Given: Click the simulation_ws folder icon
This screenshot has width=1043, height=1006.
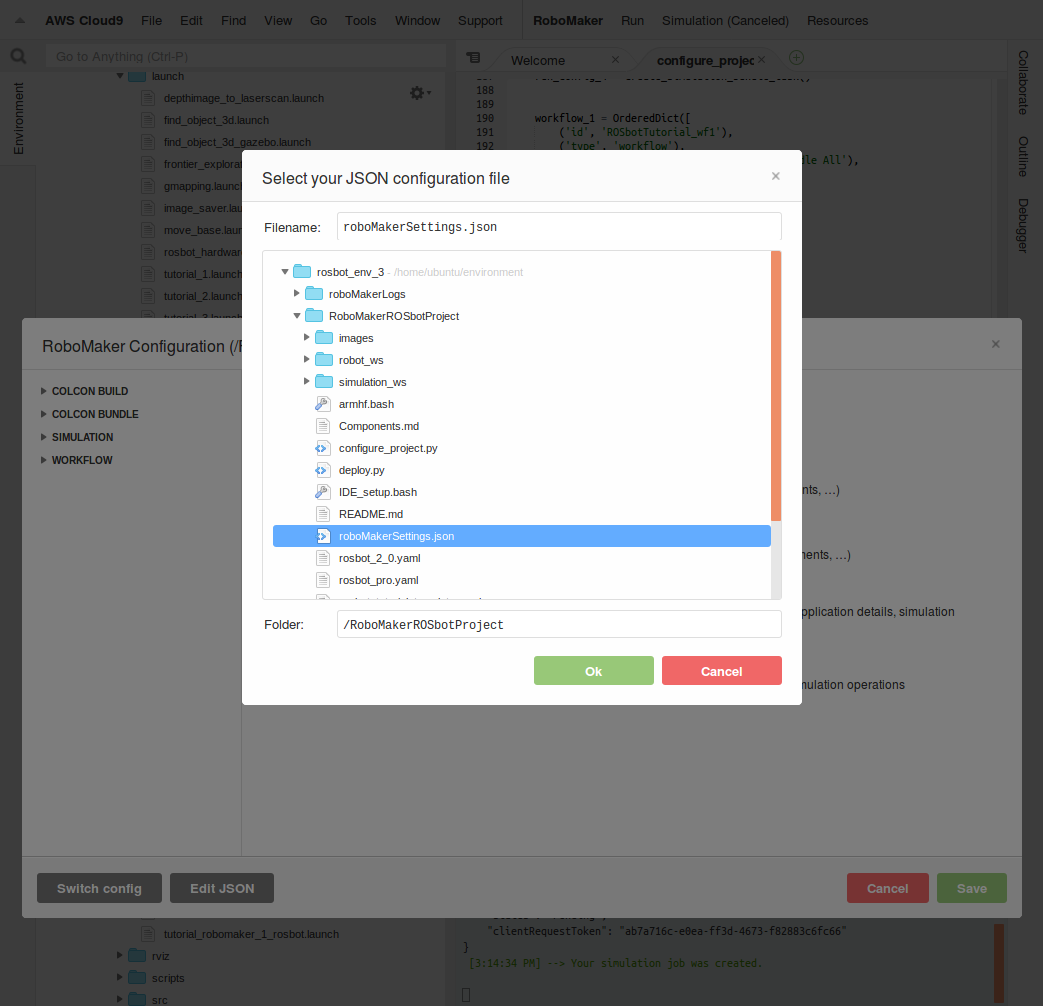Looking at the screenshot, I should pyautogui.click(x=324, y=381).
